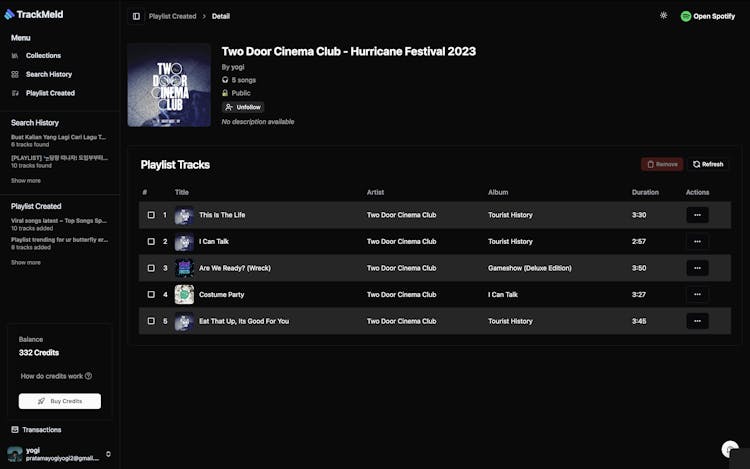Click the red Remove button
The image size is (750, 469).
point(662,164)
